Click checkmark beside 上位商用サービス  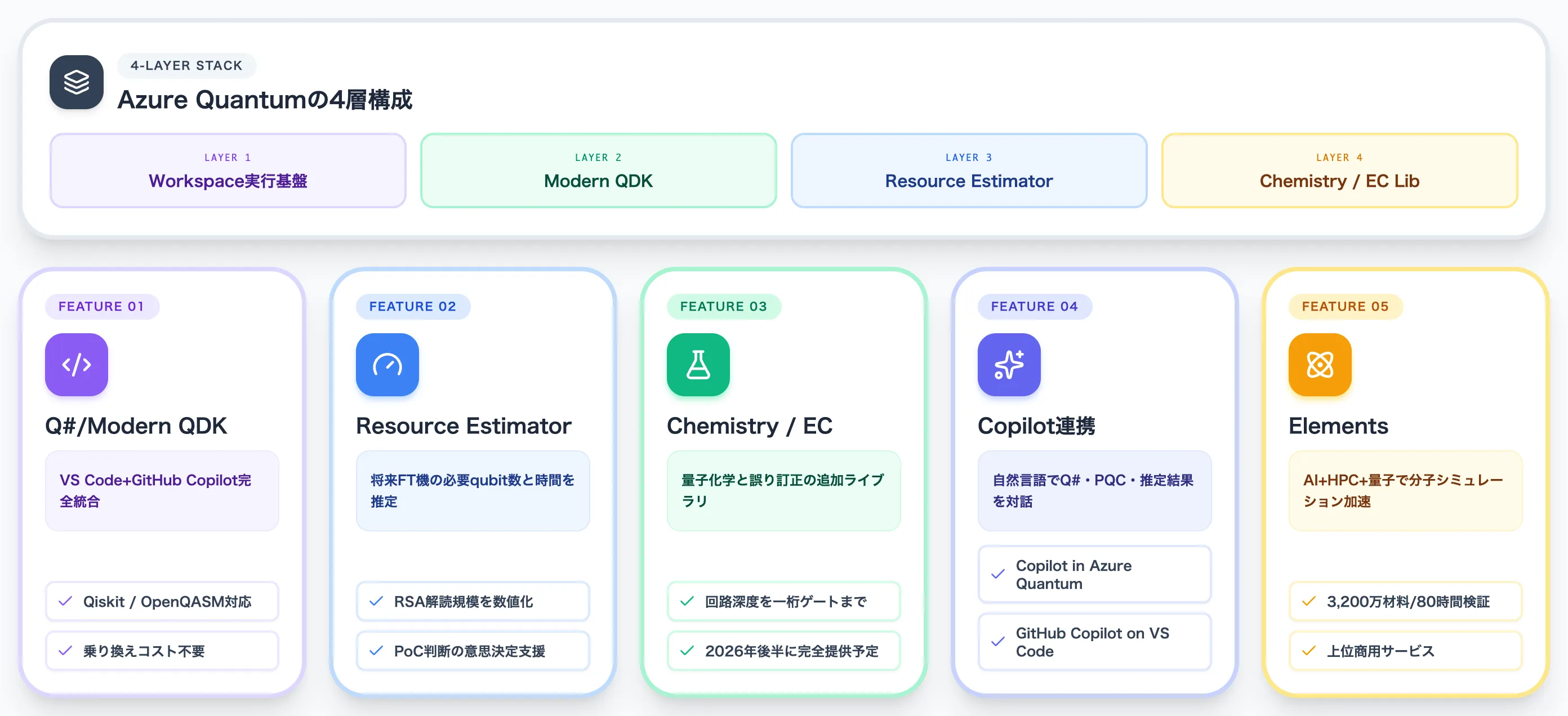pyautogui.click(x=1309, y=651)
